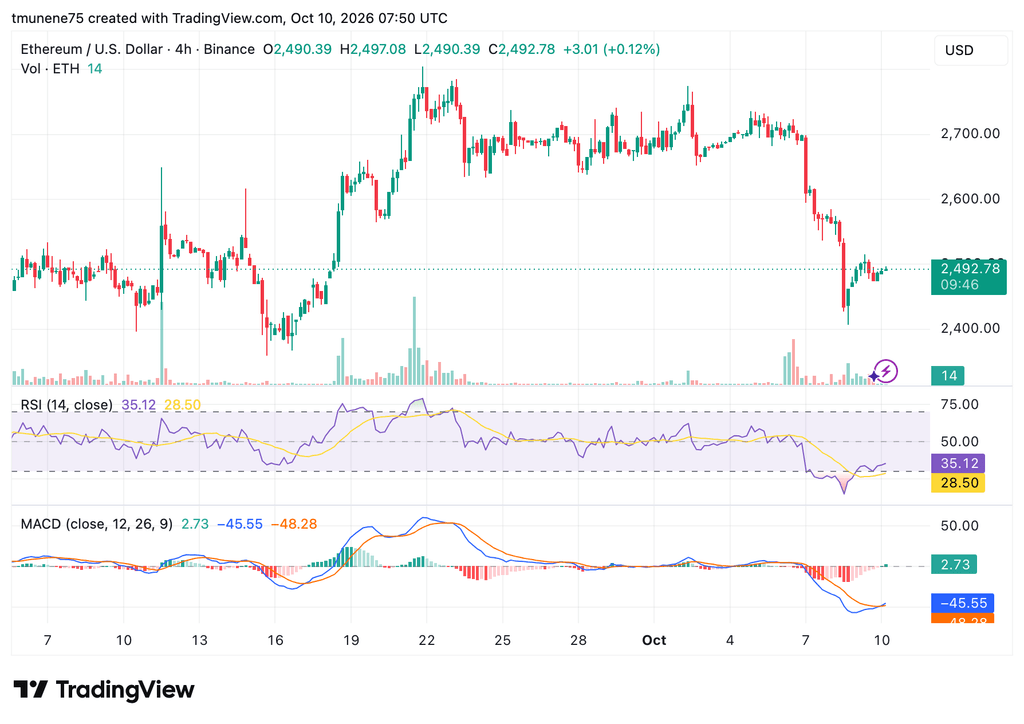Click the 16 date on time axis

275,640
